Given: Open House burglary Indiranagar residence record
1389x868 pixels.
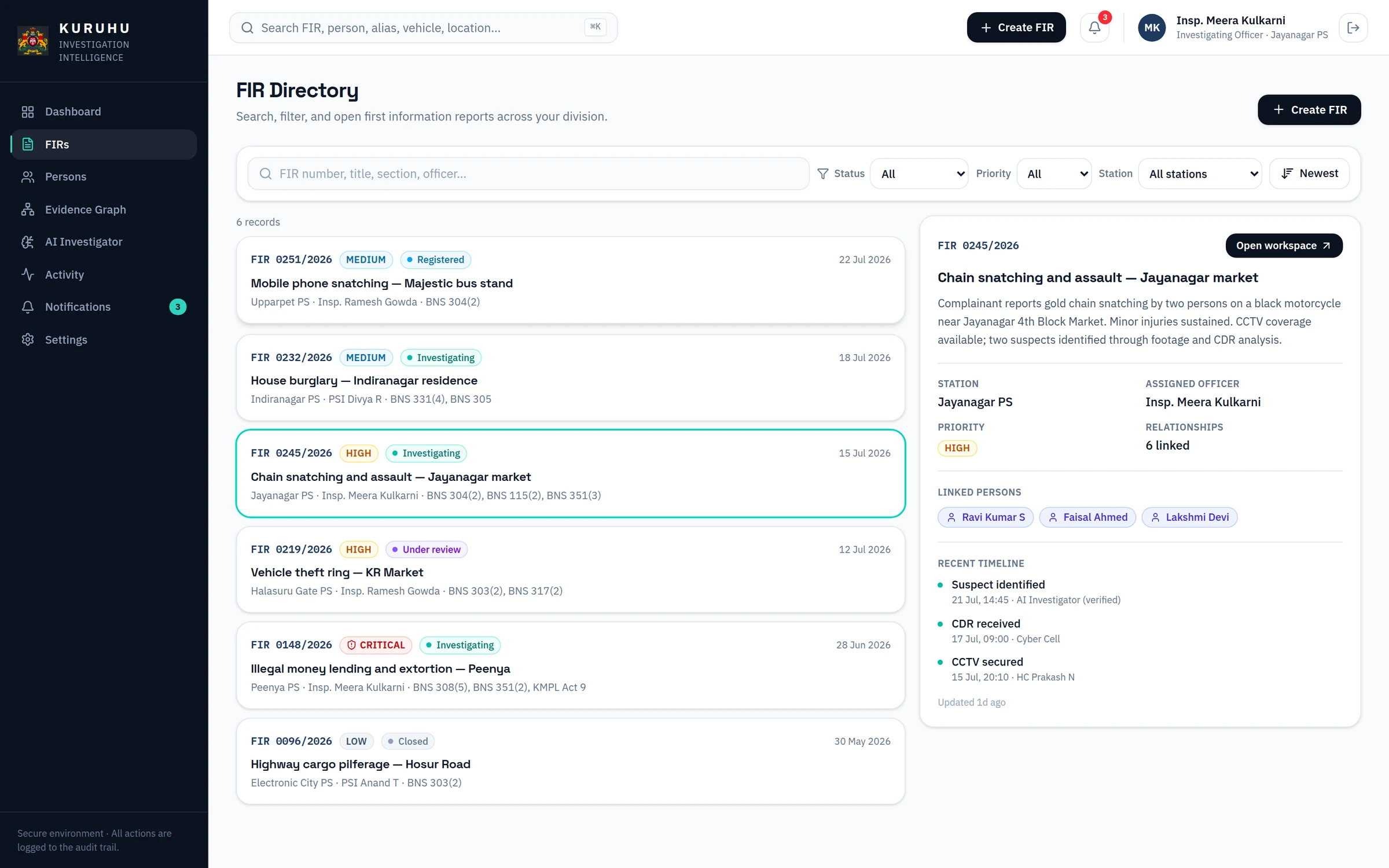Looking at the screenshot, I should pos(570,378).
